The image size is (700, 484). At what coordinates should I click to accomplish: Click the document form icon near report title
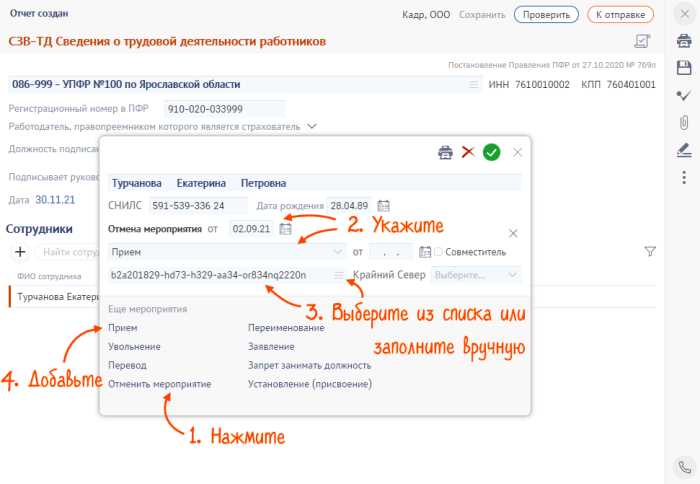(642, 41)
